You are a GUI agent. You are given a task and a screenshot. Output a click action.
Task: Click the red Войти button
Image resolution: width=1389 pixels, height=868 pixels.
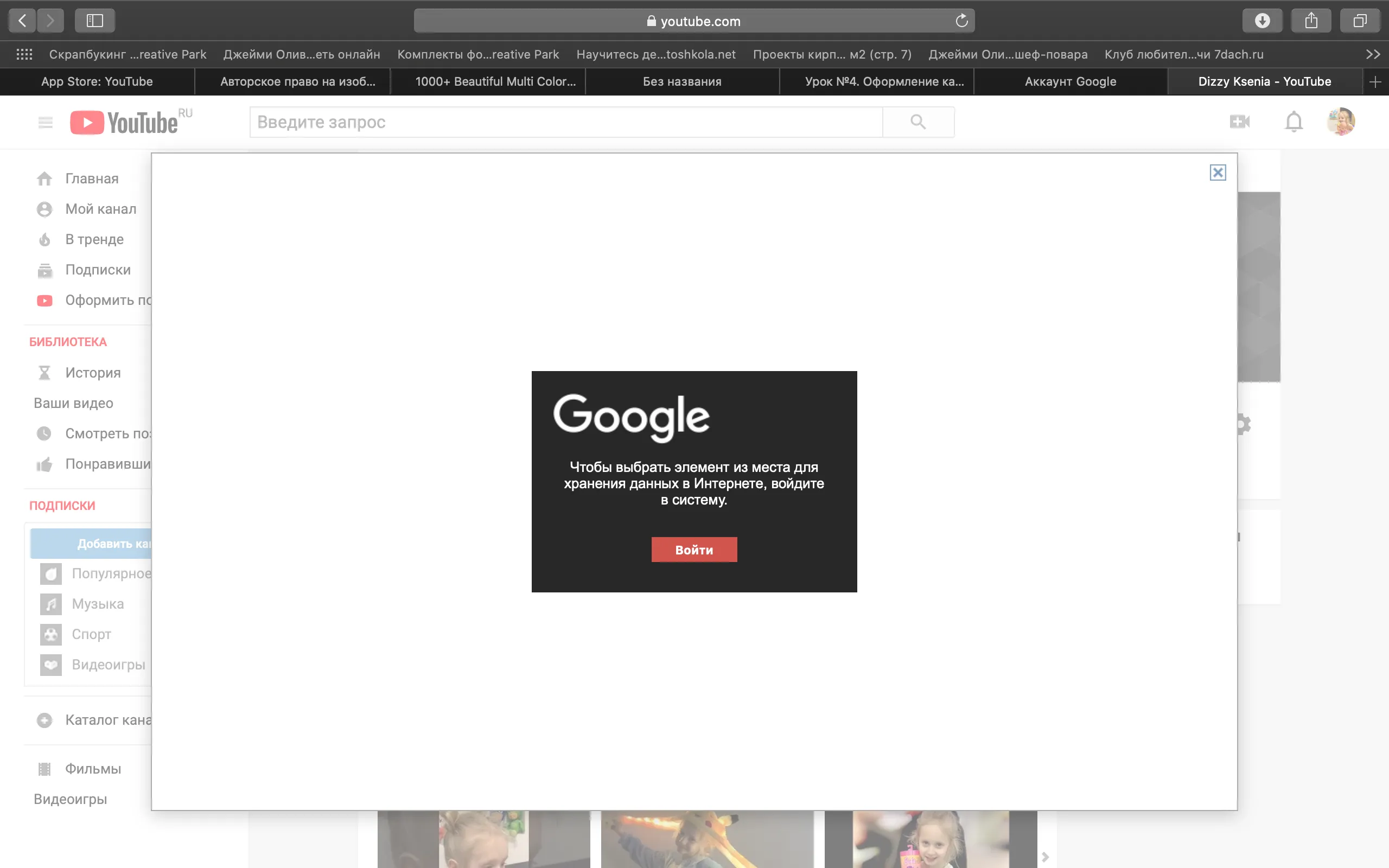click(694, 550)
